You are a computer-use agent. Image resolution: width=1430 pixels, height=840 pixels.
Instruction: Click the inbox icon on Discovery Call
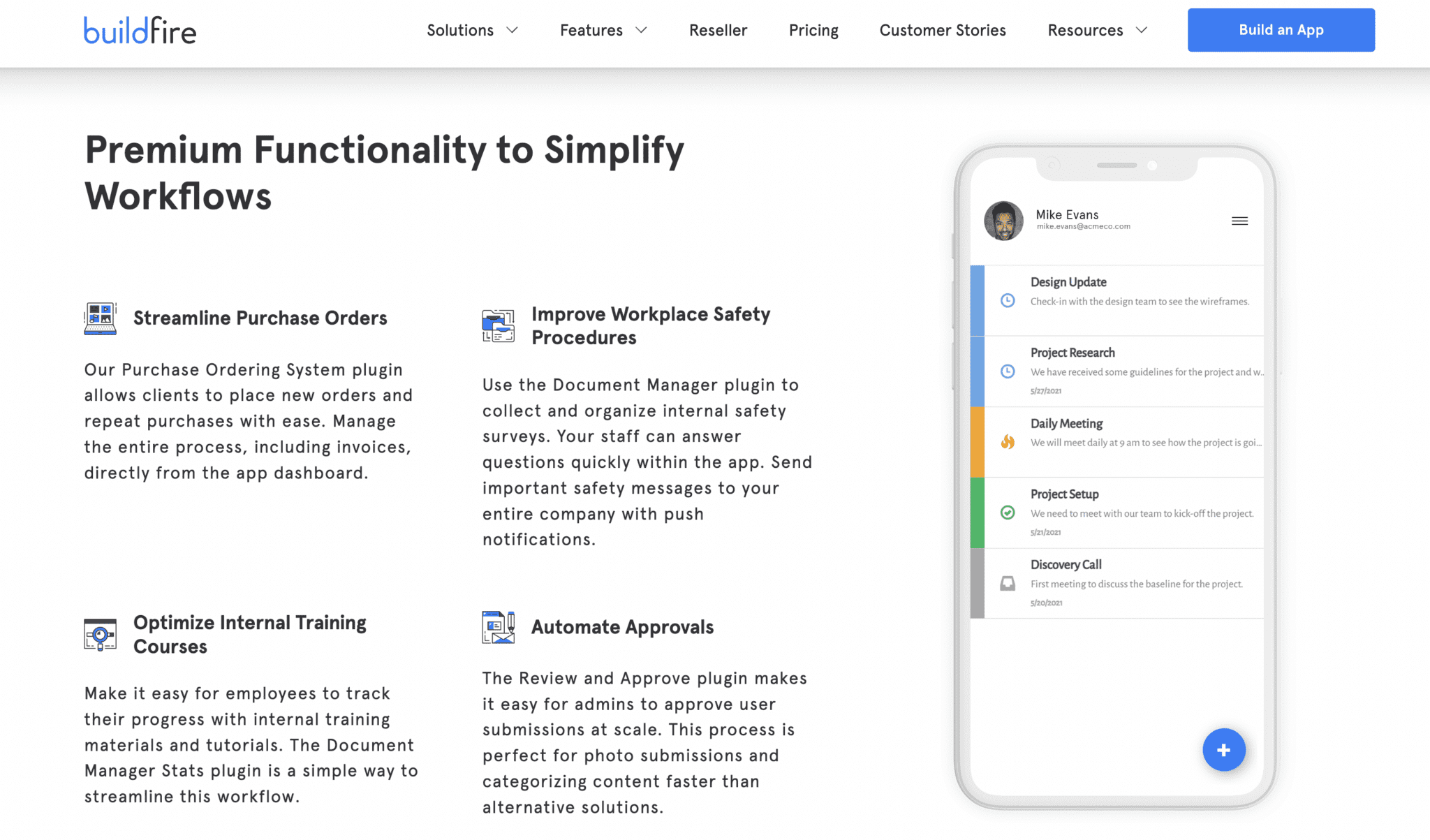1008,583
